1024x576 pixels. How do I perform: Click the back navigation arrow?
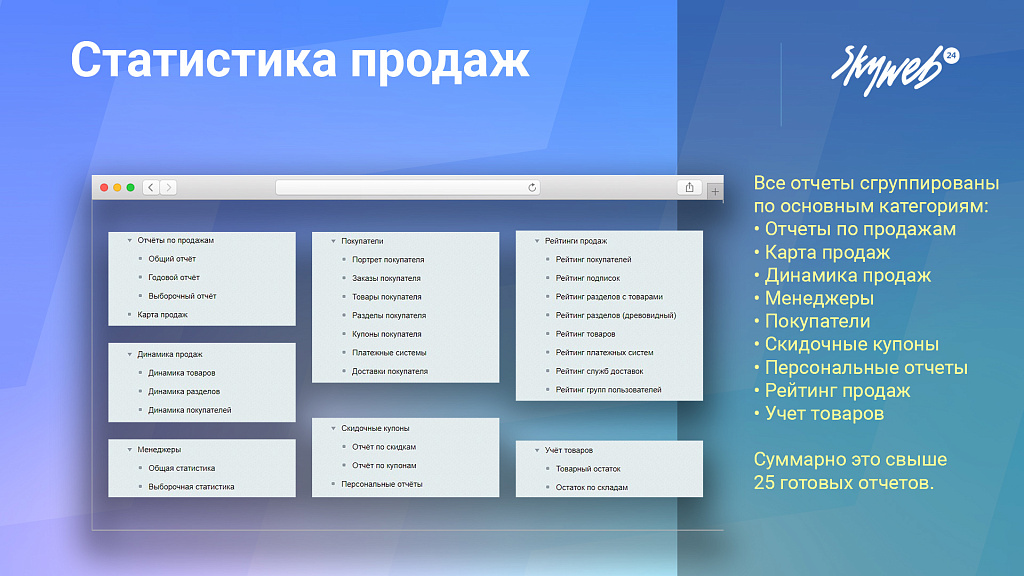click(x=150, y=187)
